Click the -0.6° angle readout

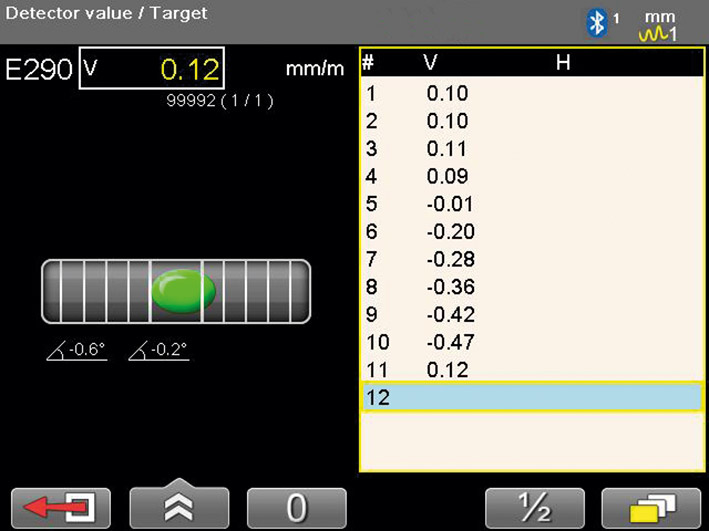click(77, 350)
